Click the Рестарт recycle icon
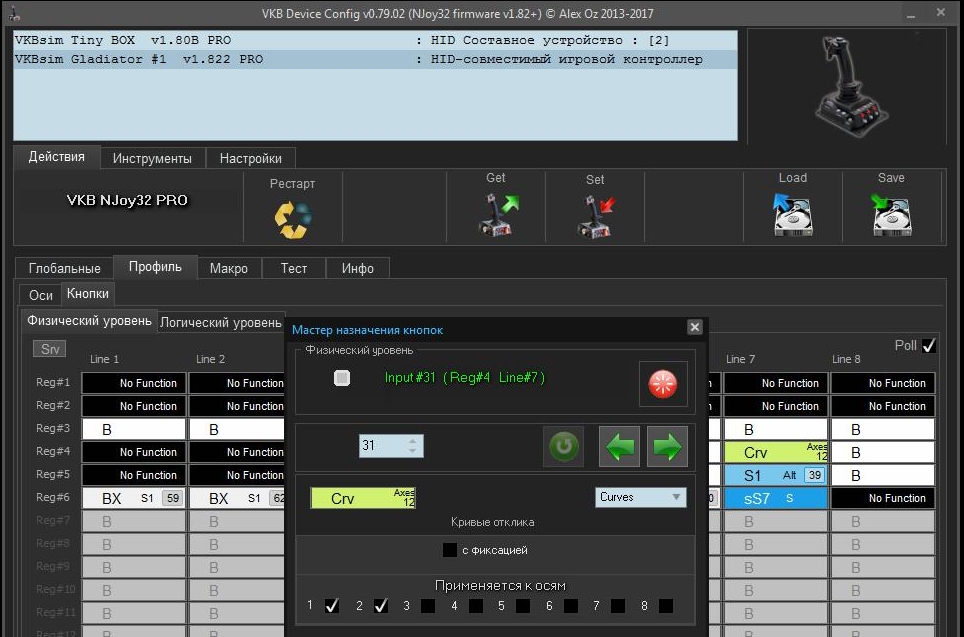 click(x=293, y=220)
